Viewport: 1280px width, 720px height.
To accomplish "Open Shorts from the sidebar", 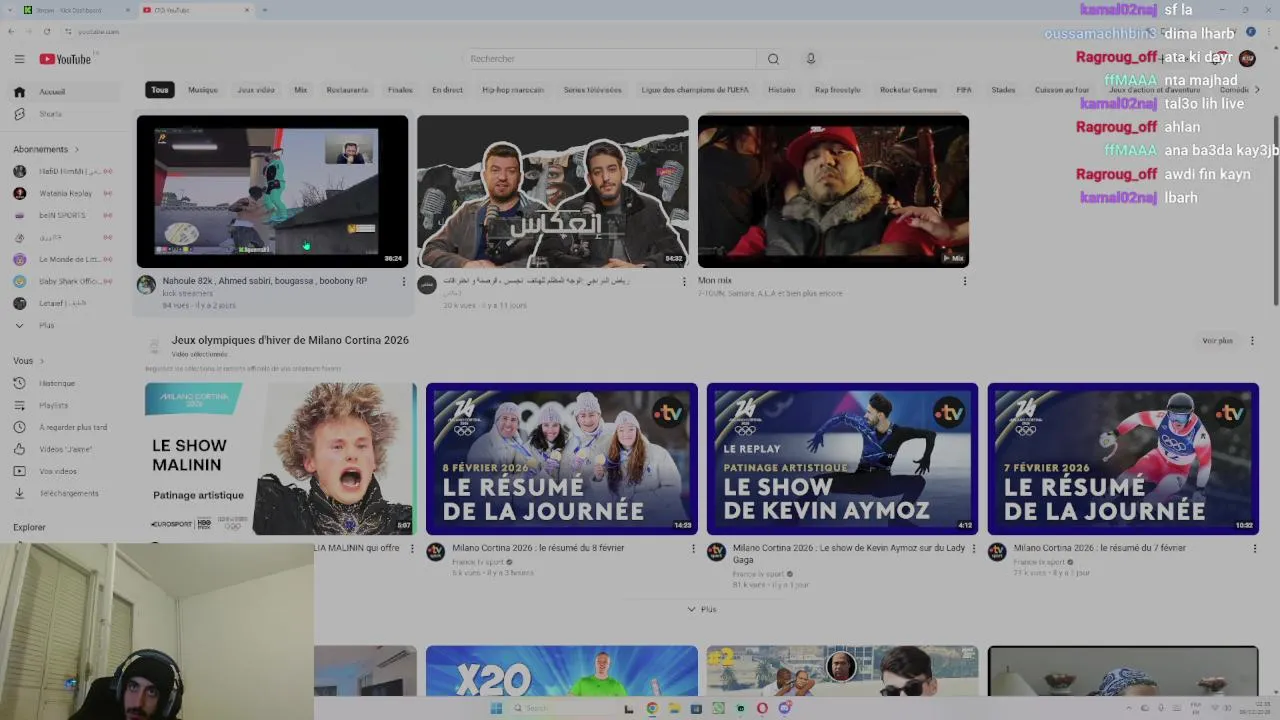I will [x=66, y=114].
